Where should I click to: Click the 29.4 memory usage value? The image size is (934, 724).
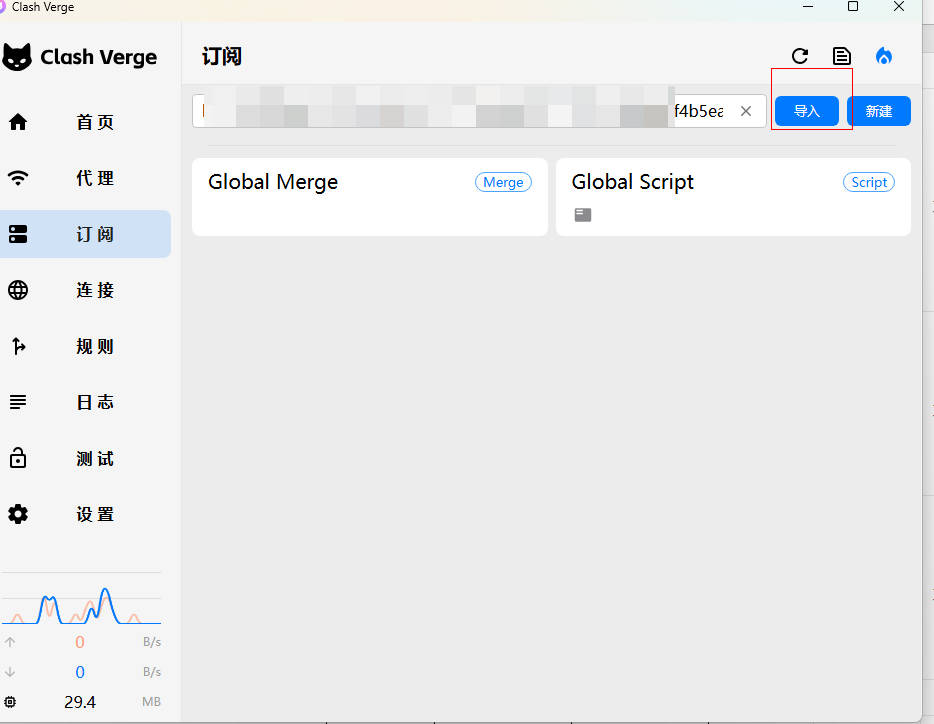80,702
